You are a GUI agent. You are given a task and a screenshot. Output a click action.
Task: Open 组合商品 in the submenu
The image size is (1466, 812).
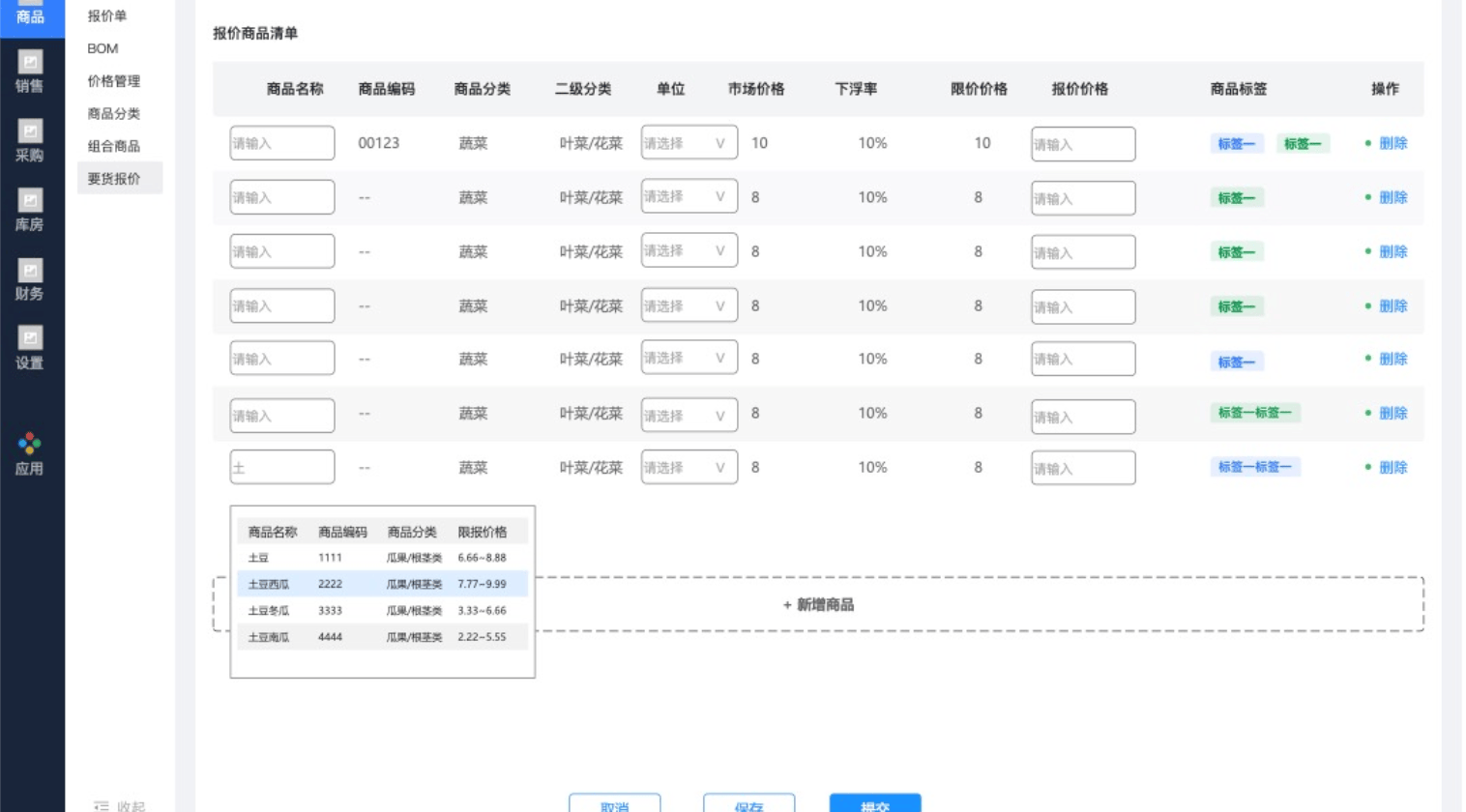pyautogui.click(x=114, y=146)
